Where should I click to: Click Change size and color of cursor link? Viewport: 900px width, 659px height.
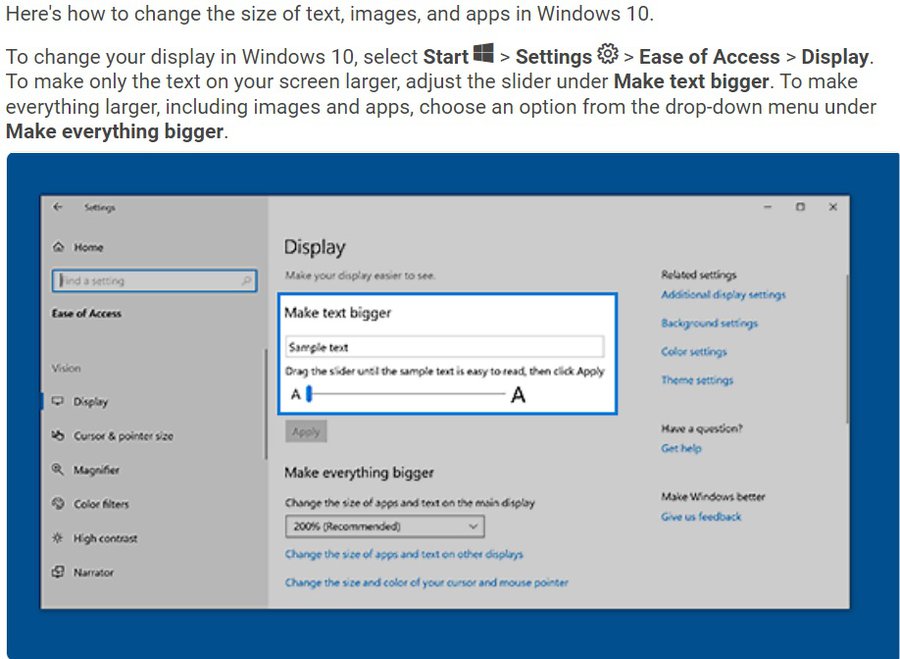click(x=426, y=583)
